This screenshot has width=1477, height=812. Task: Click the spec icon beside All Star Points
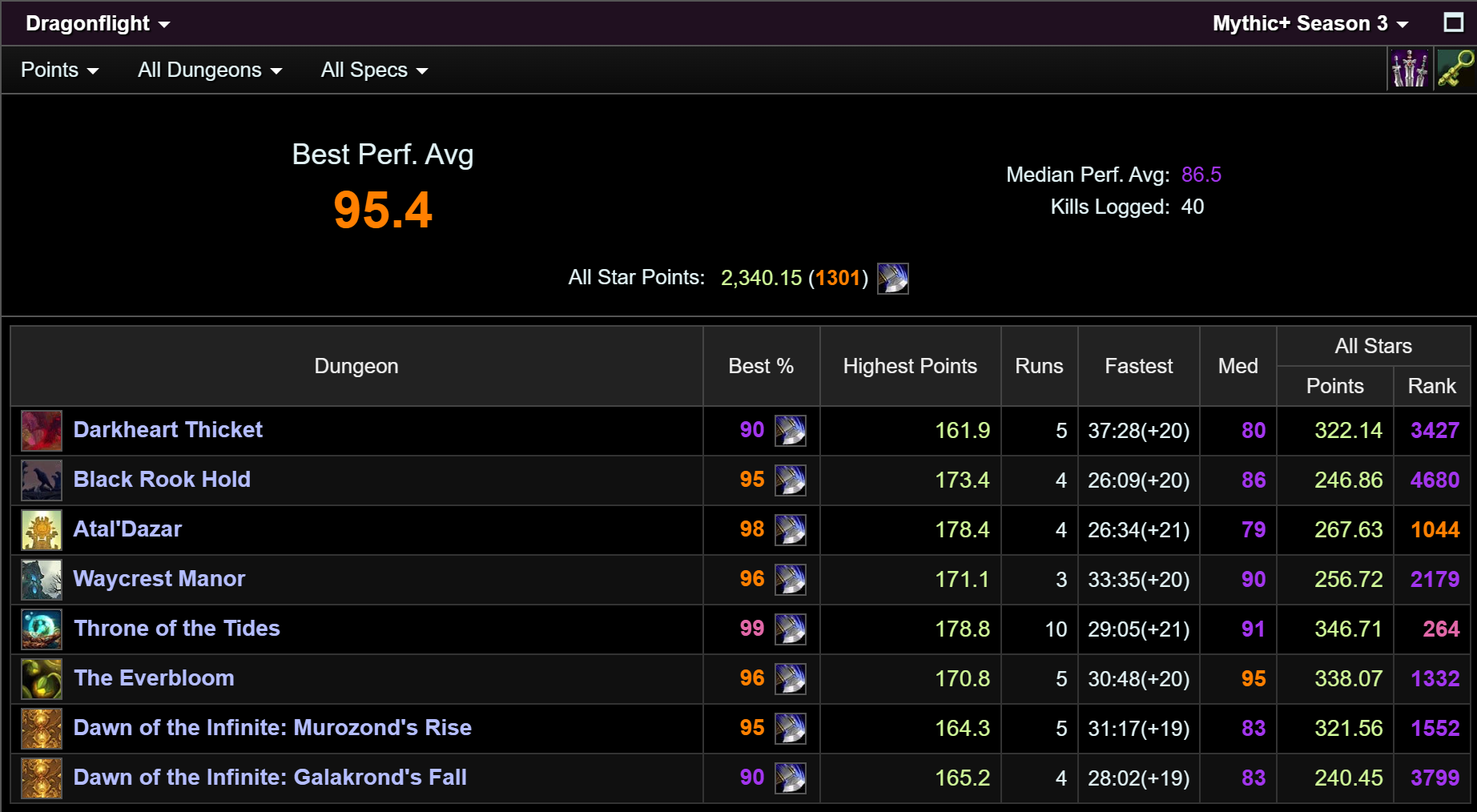[x=893, y=279]
